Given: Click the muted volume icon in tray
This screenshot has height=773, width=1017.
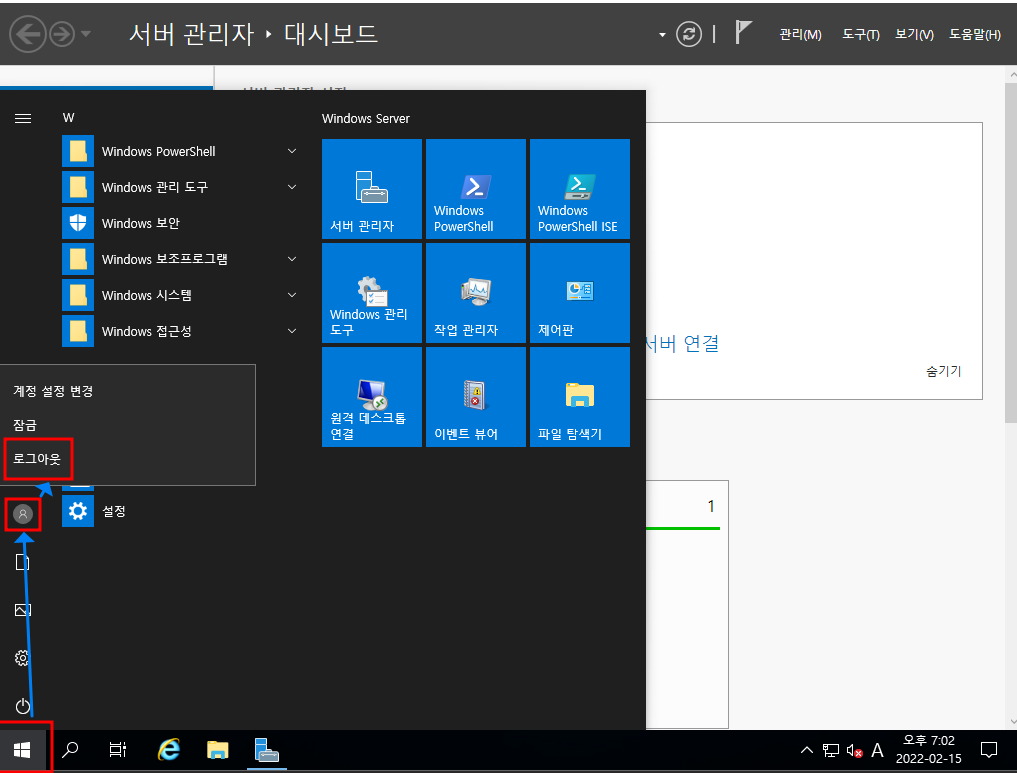Looking at the screenshot, I should click(854, 751).
